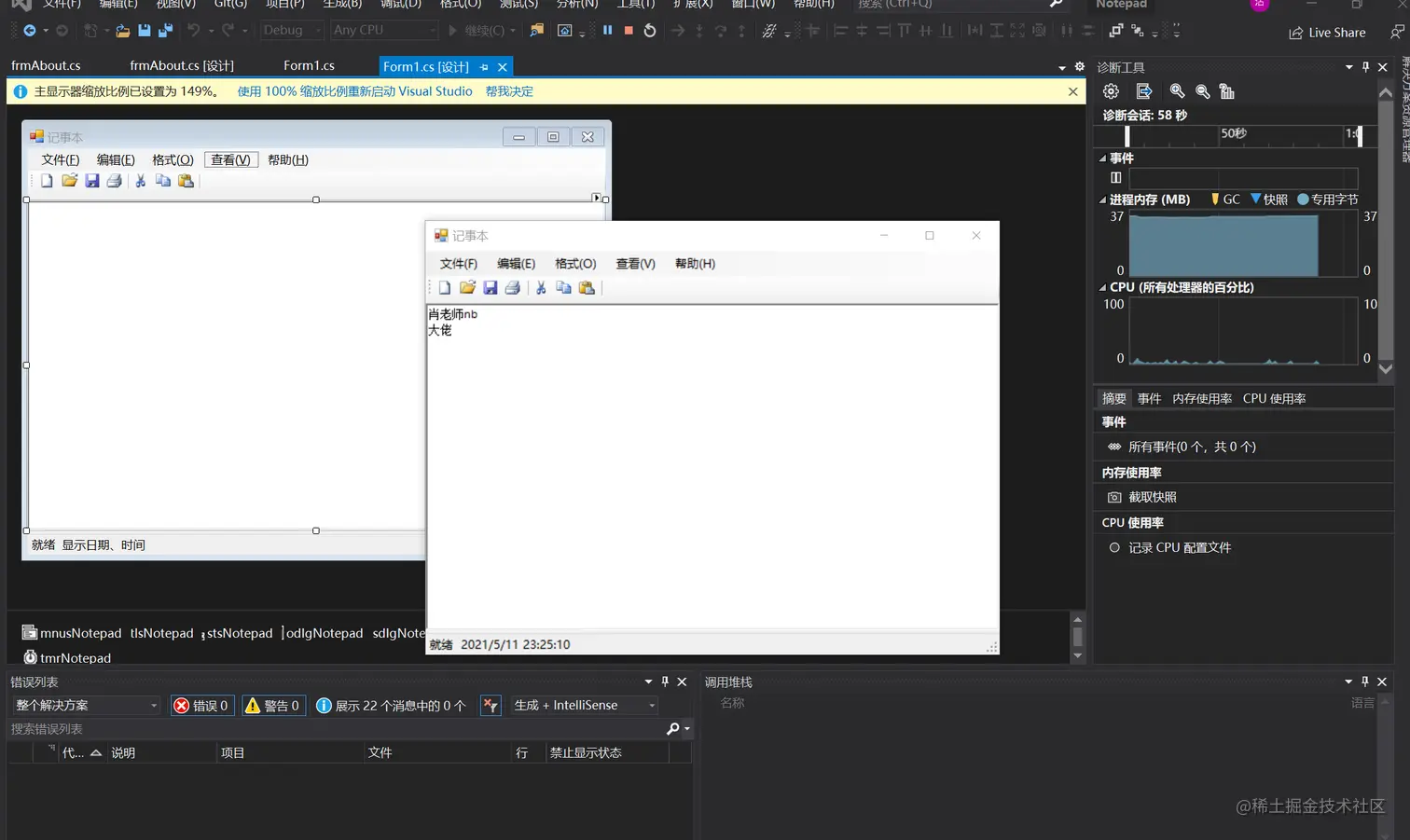This screenshot has width=1410, height=840.
Task: Toggle the error list build filter icon
Action: pyautogui.click(x=491, y=706)
